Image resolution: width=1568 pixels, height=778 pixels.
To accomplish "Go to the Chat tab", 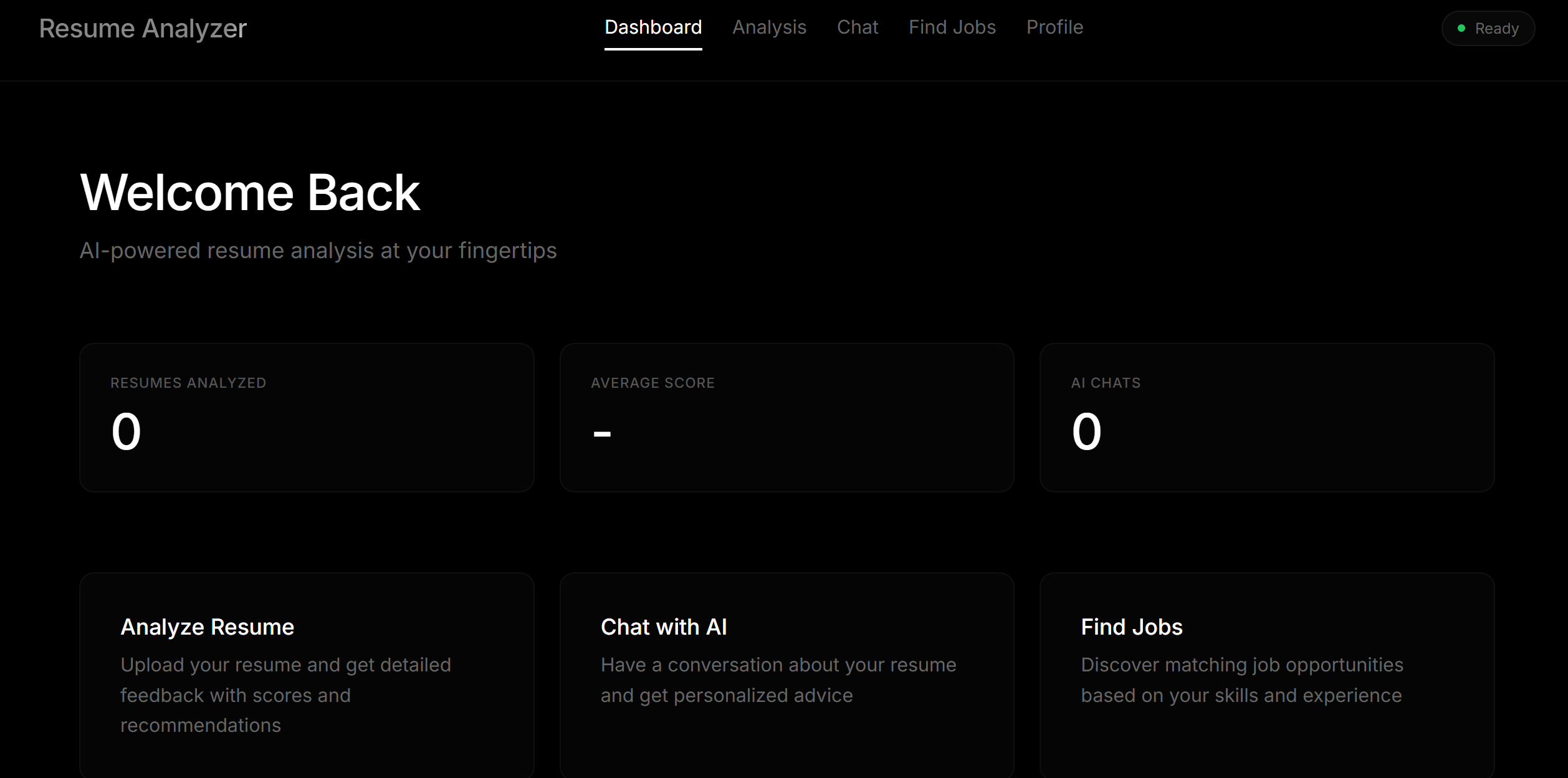I will (858, 27).
